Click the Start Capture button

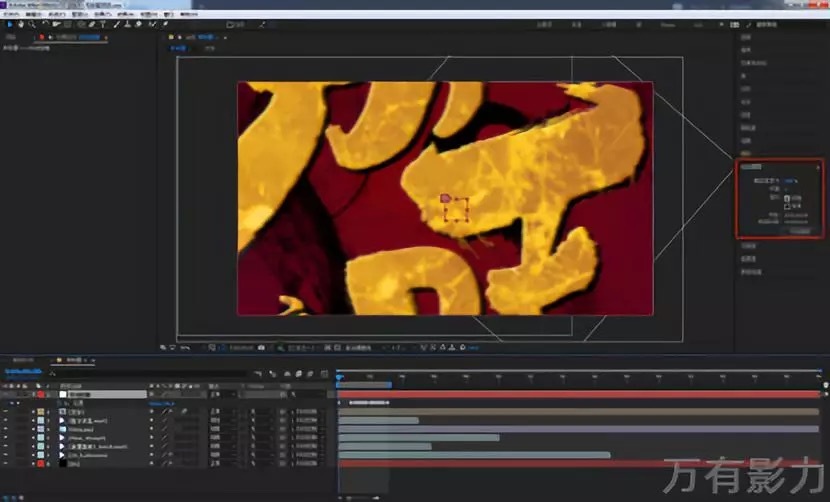click(800, 231)
